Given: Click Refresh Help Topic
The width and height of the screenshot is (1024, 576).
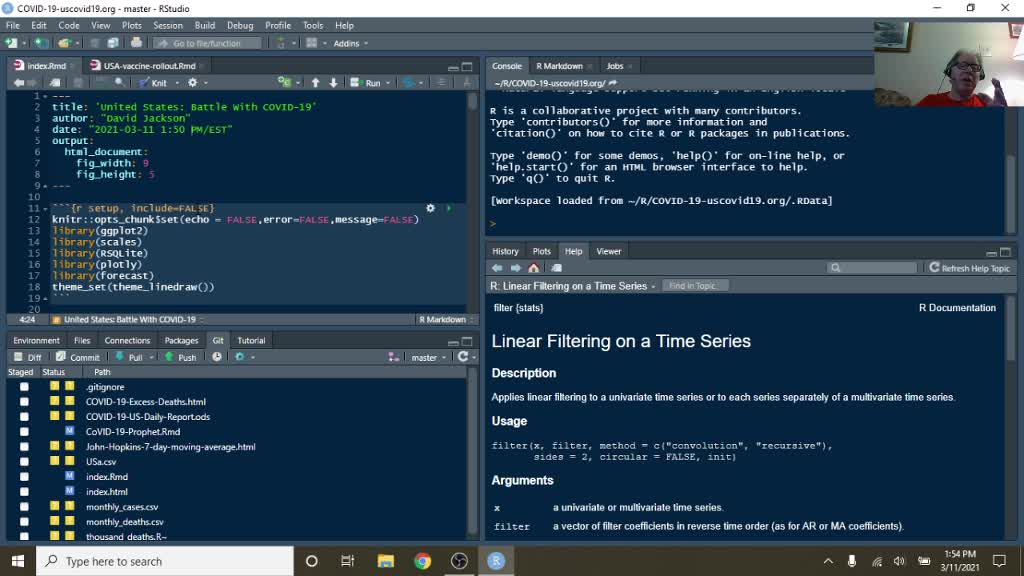Looking at the screenshot, I should tap(970, 268).
